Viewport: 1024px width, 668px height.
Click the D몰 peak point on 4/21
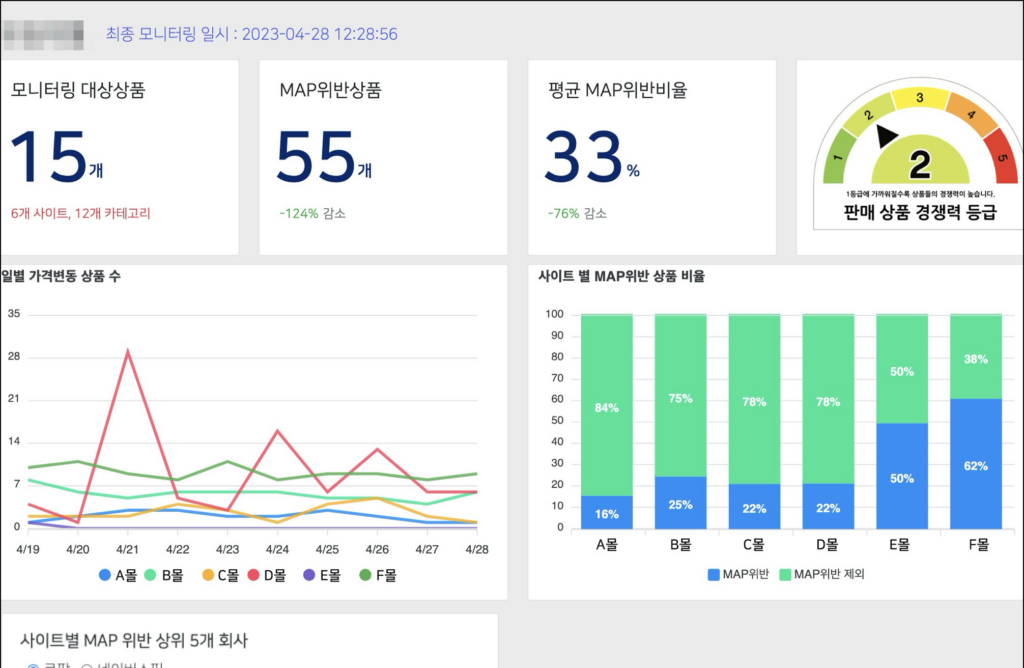pyautogui.click(x=127, y=351)
